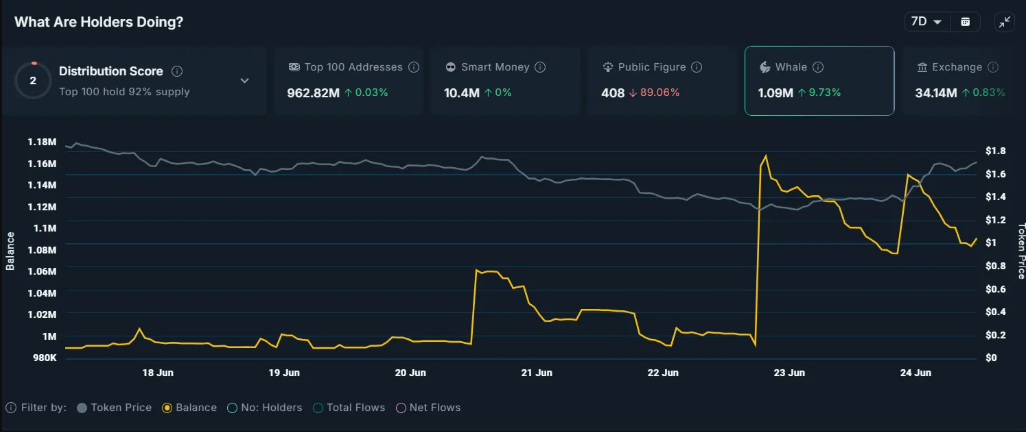1026x432 pixels.
Task: Click info icon beside Public Figure
Action: click(x=697, y=68)
